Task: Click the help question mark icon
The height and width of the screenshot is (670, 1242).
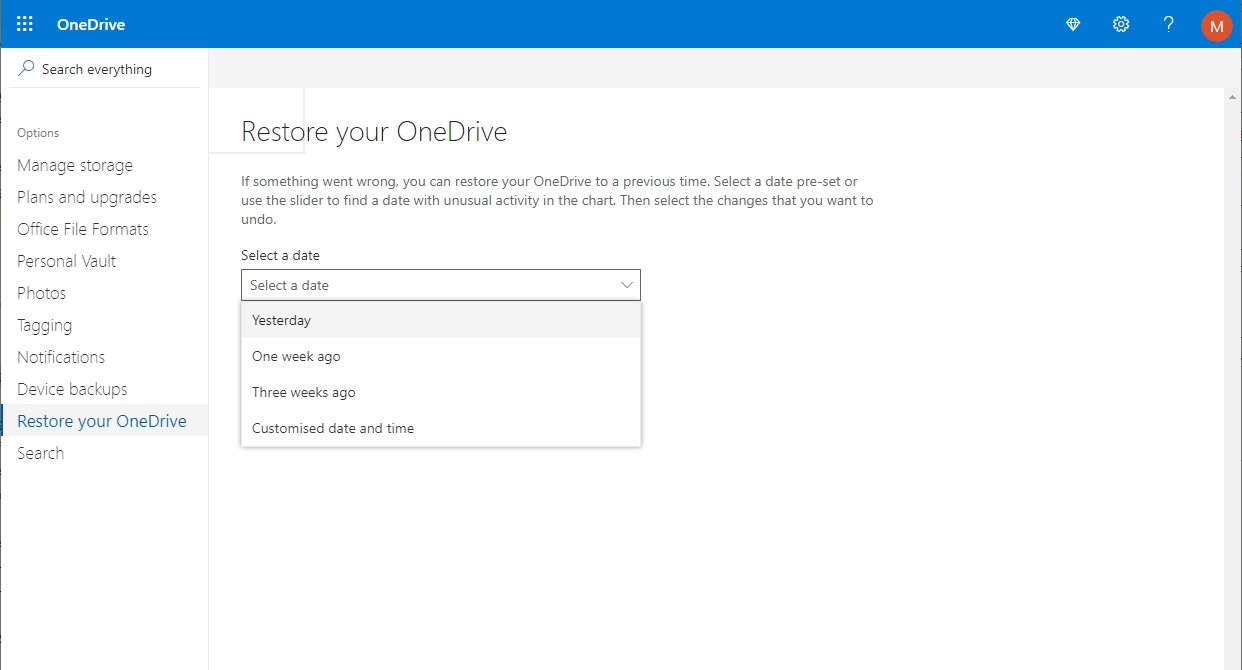Action: [1168, 24]
